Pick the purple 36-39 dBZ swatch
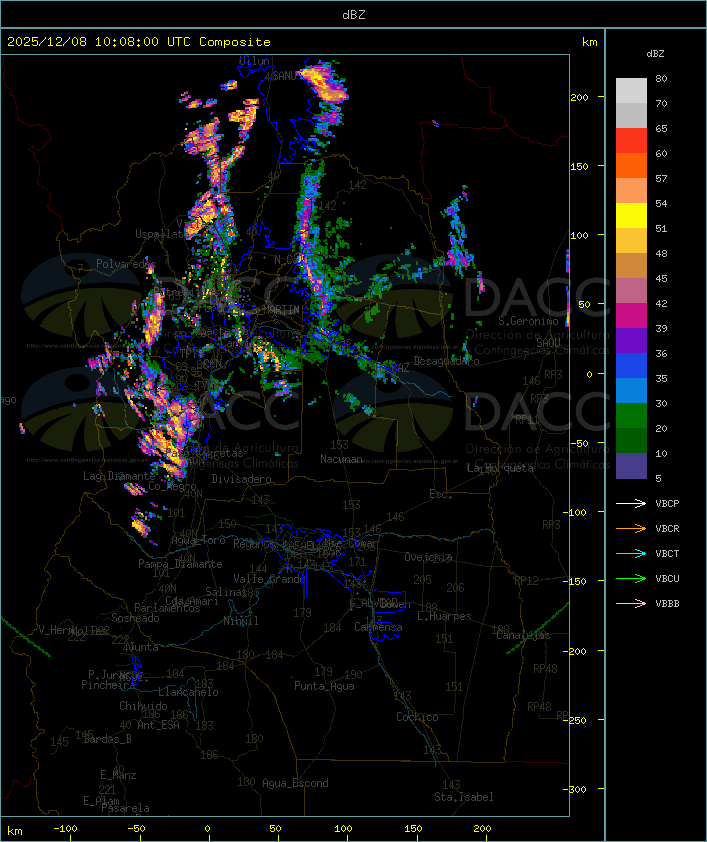707x842 pixels. click(631, 340)
